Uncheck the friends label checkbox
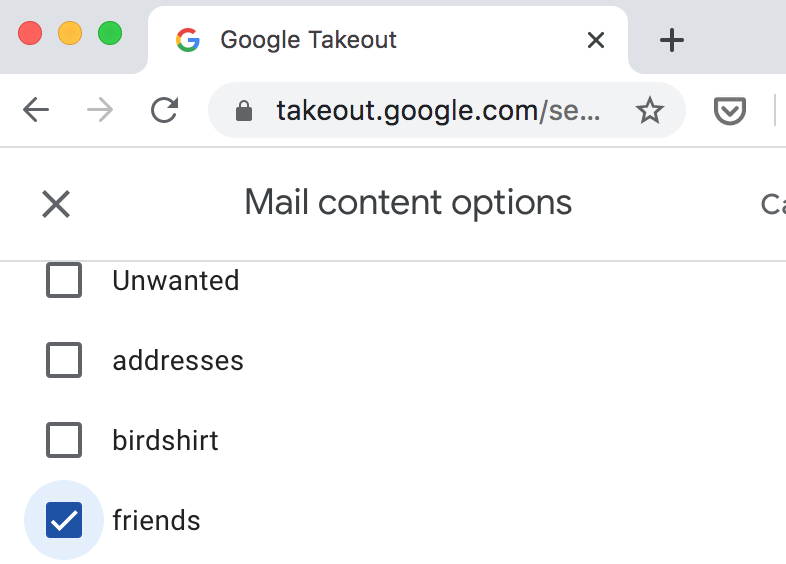The height and width of the screenshot is (564, 786). [x=64, y=520]
